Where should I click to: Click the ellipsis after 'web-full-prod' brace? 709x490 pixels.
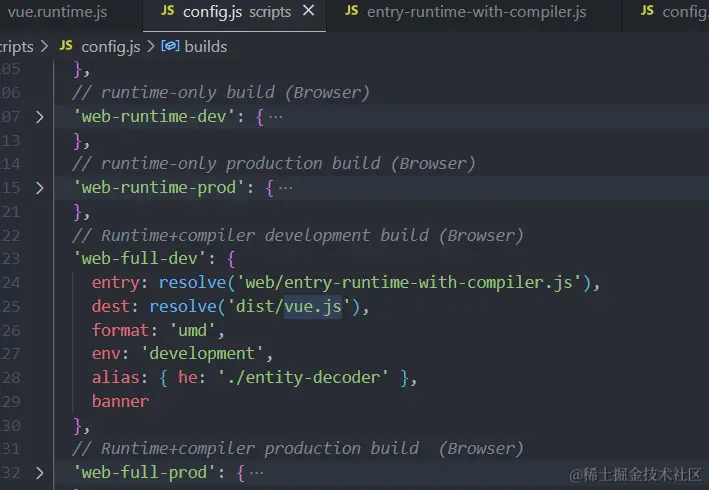point(256,473)
